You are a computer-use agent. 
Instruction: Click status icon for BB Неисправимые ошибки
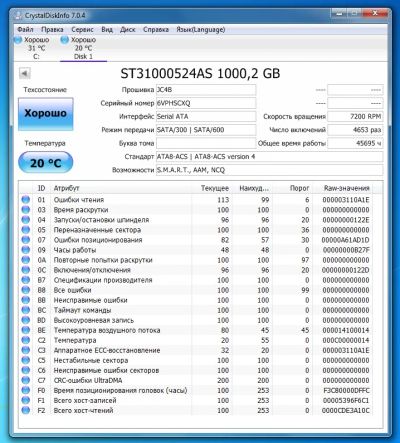click(x=26, y=300)
